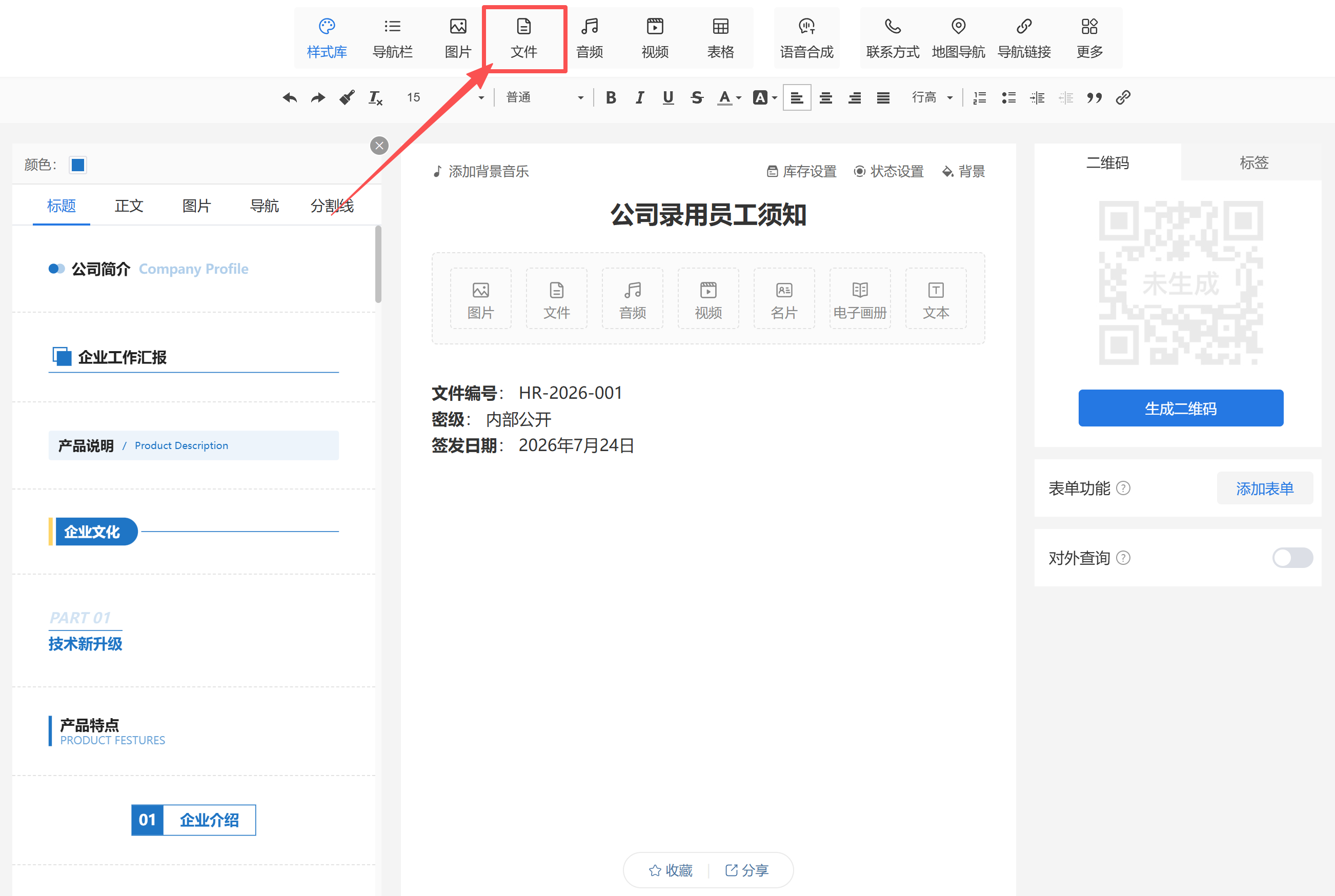This screenshot has height=896, width=1335.
Task: Add 地图导航 map navigation
Action: tap(958, 38)
